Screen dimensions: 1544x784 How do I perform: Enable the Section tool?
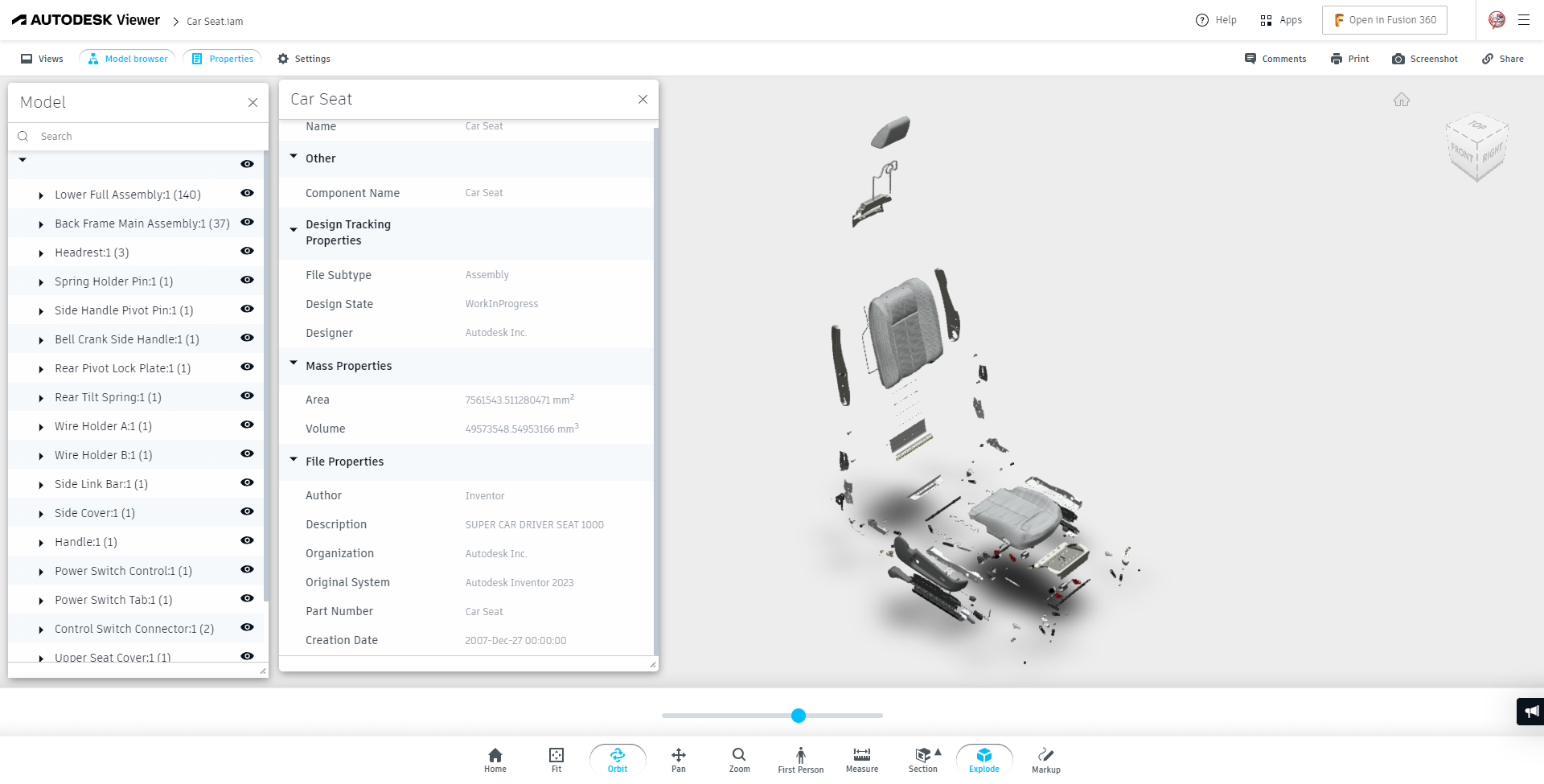point(922,757)
